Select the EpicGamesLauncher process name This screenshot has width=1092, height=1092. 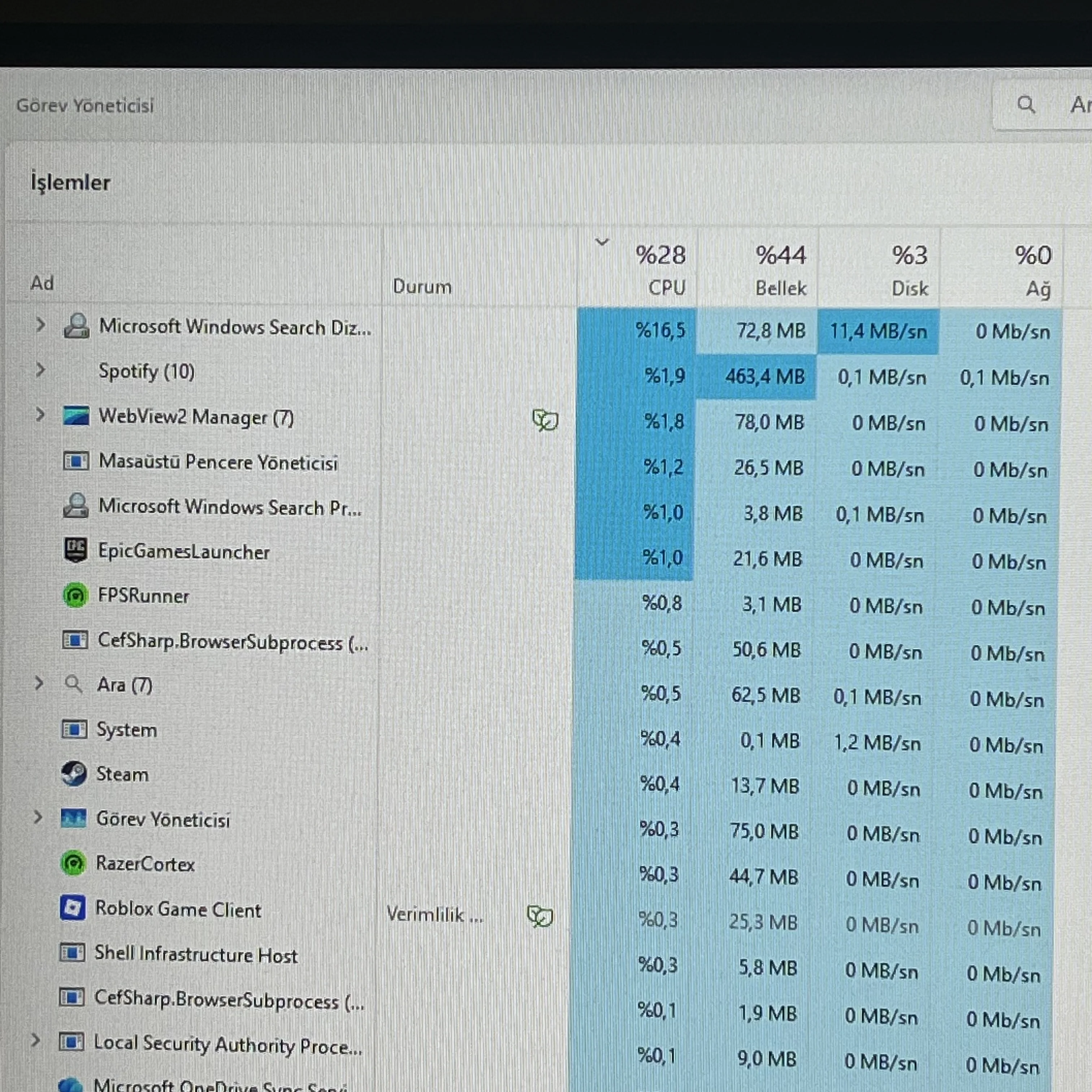(184, 552)
